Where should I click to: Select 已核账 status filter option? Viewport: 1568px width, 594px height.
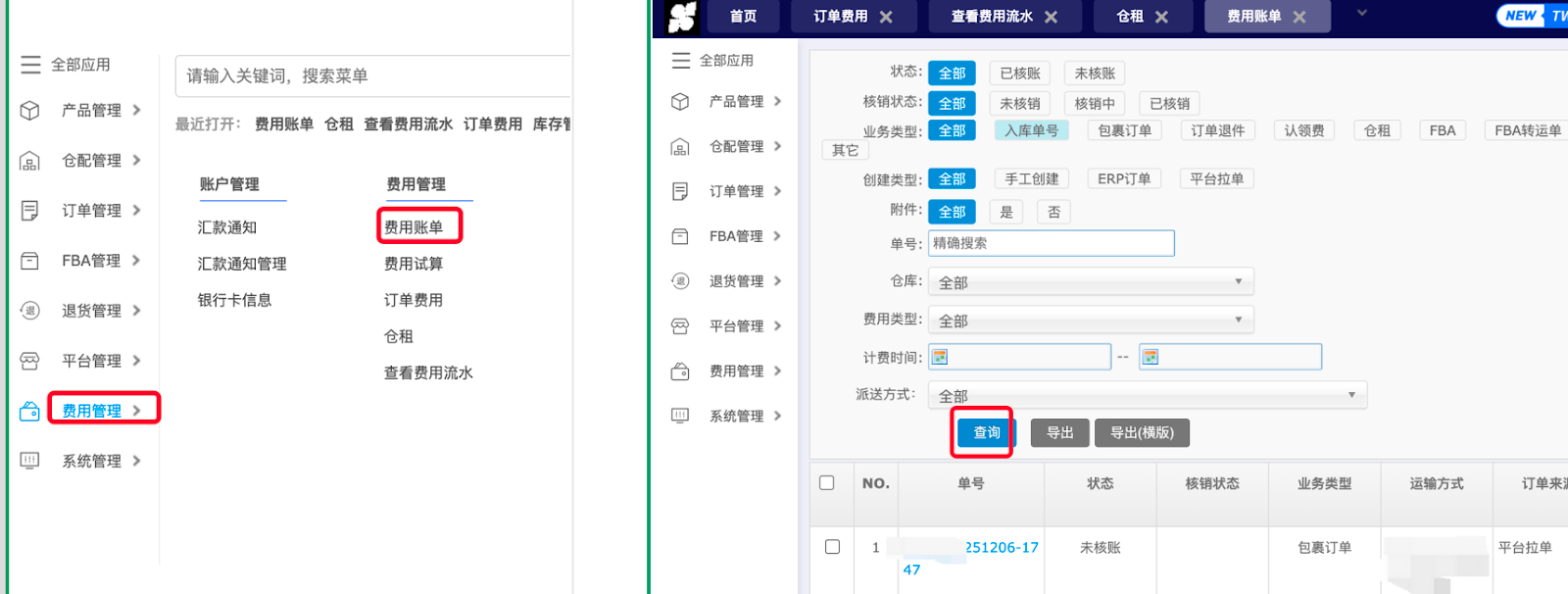[x=1020, y=74]
